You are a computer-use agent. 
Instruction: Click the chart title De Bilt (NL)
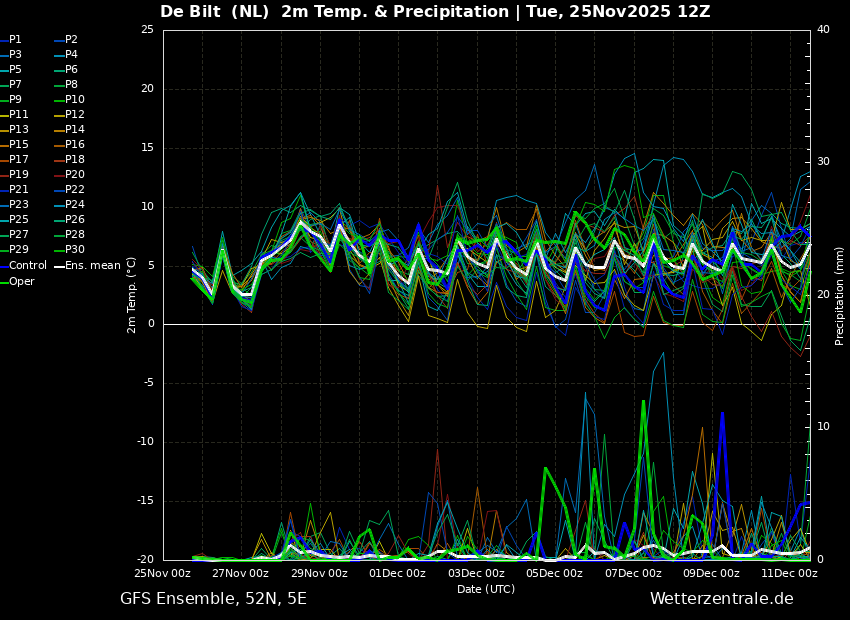(x=215, y=11)
